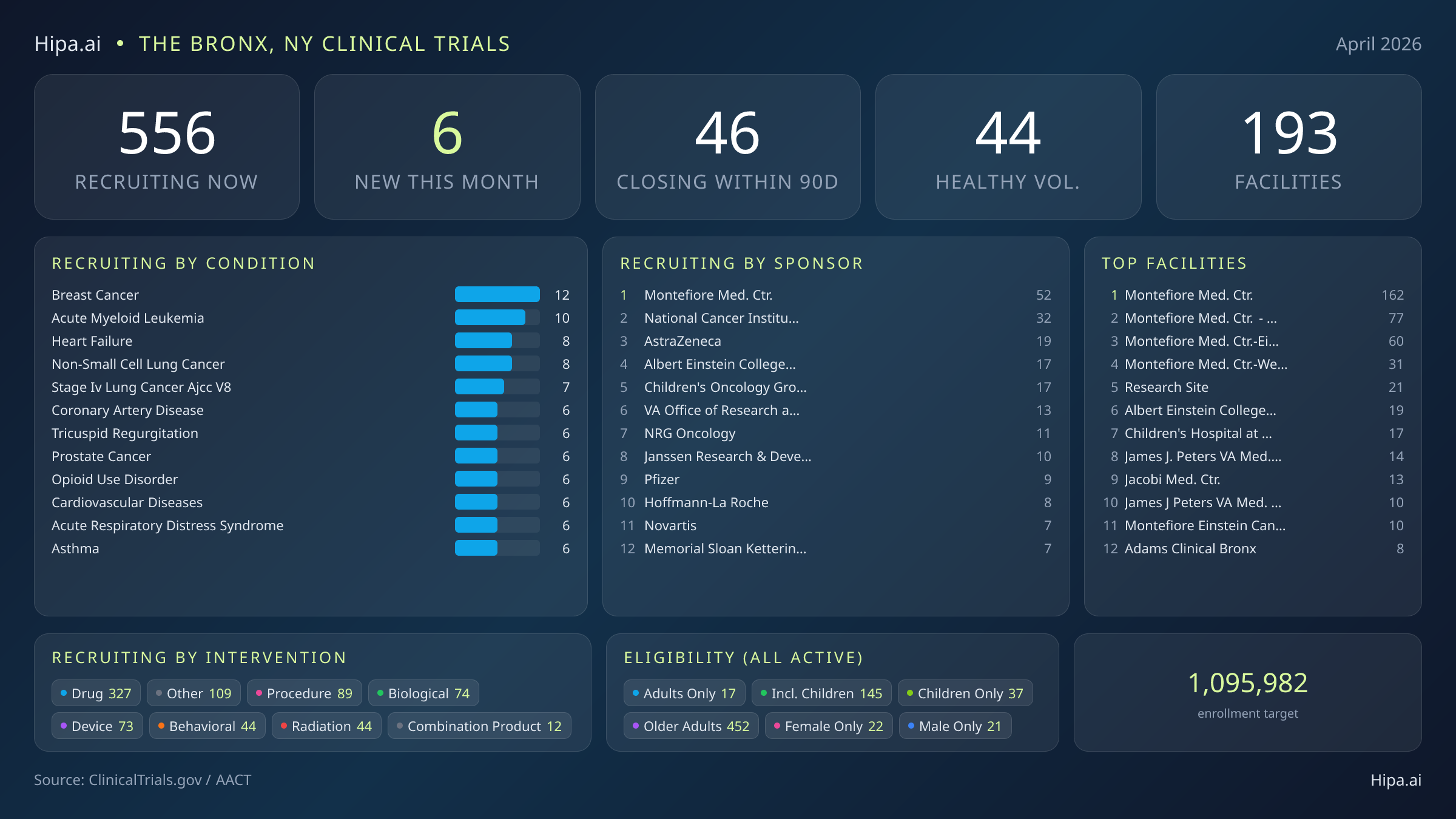
Task: Click Janssen Research & Deve... sponsor
Action: [x=835, y=456]
